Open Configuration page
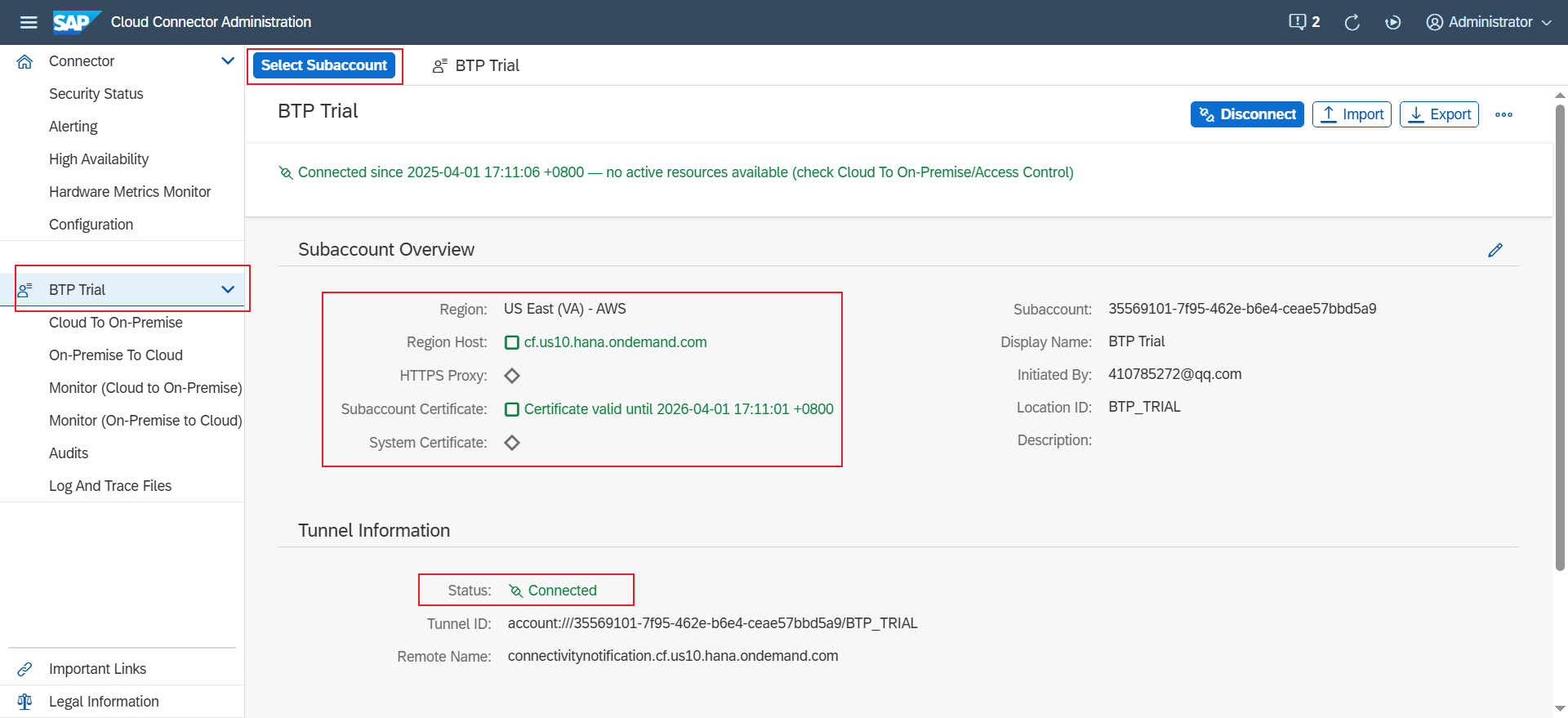1568x718 pixels. point(91,225)
